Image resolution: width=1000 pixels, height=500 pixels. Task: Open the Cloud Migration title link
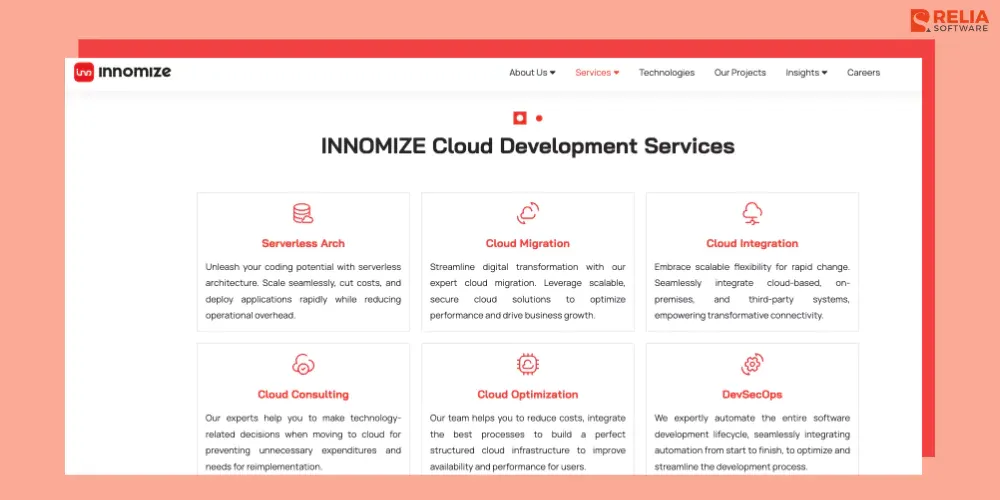click(527, 244)
